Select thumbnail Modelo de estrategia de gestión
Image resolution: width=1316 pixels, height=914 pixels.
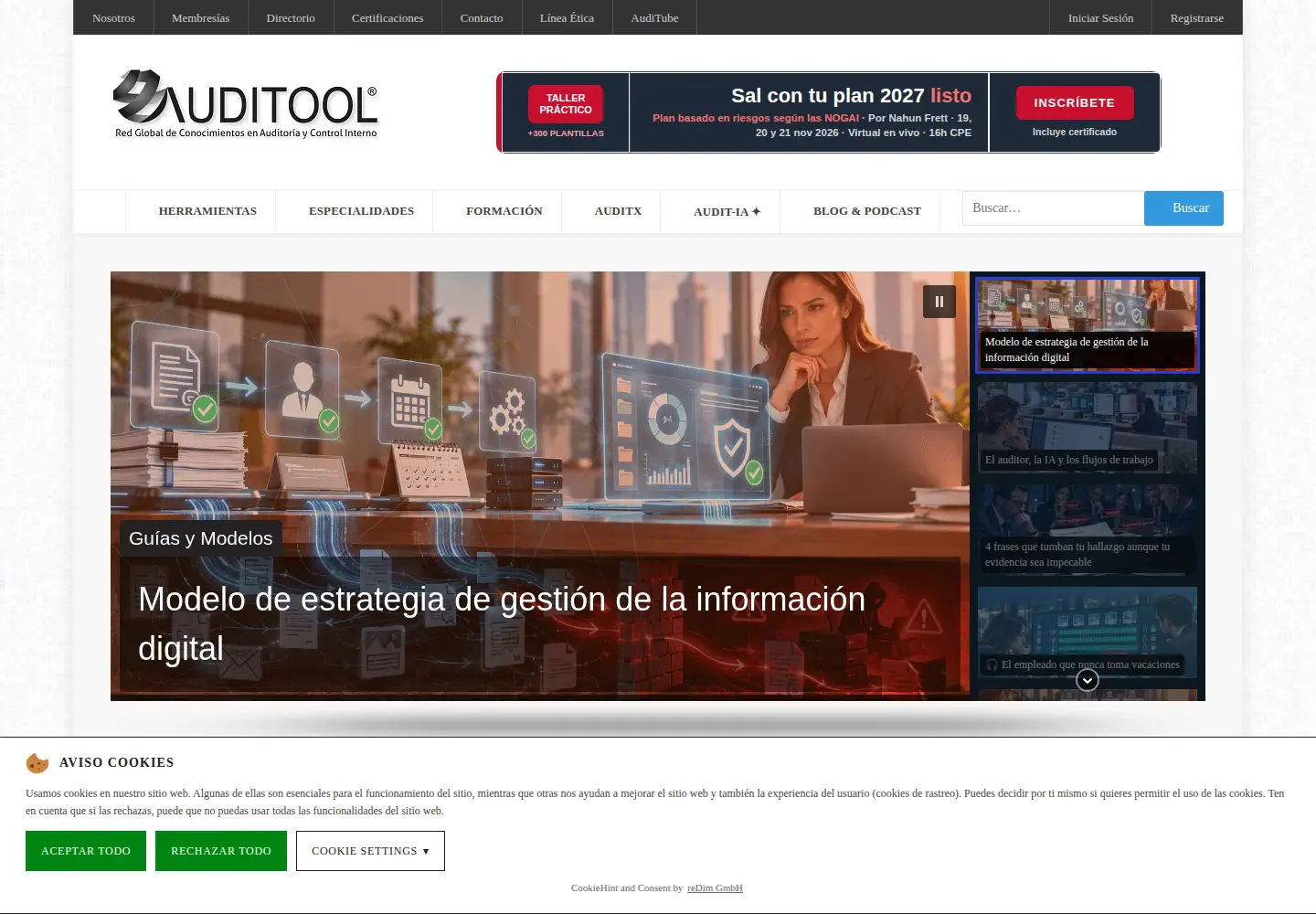pos(1088,325)
